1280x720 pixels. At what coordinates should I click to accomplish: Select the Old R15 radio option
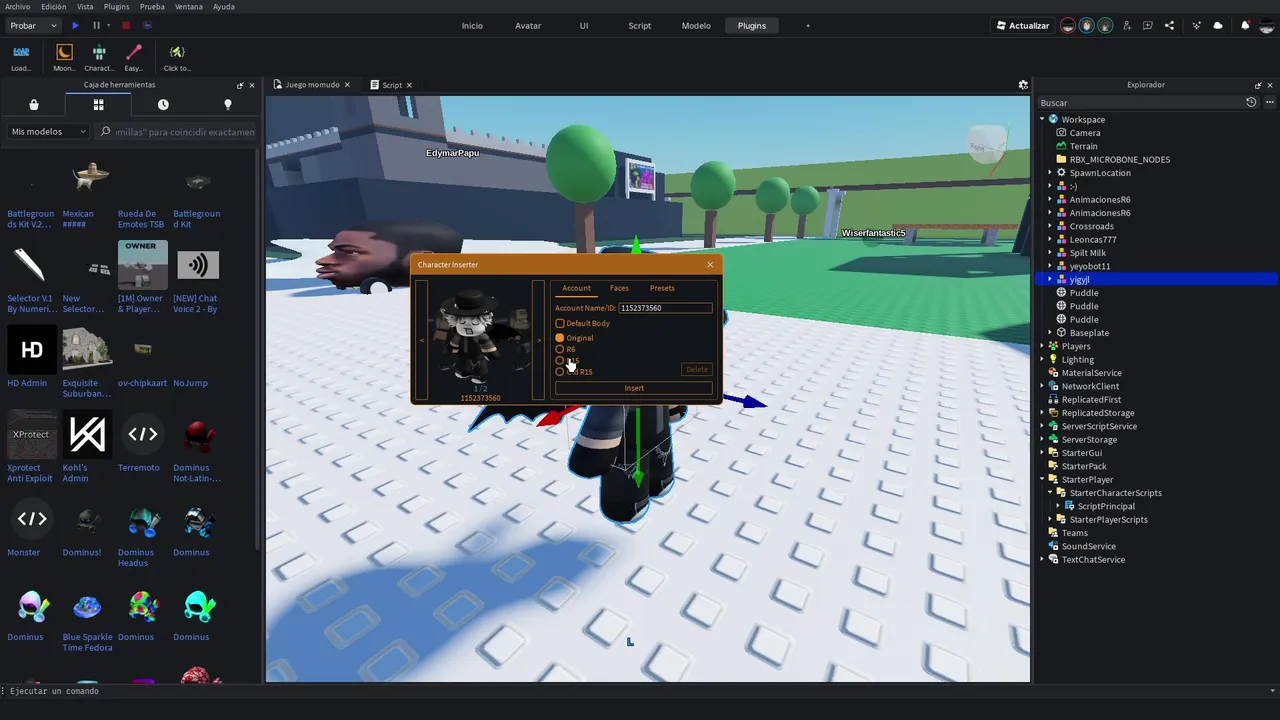[x=560, y=371]
